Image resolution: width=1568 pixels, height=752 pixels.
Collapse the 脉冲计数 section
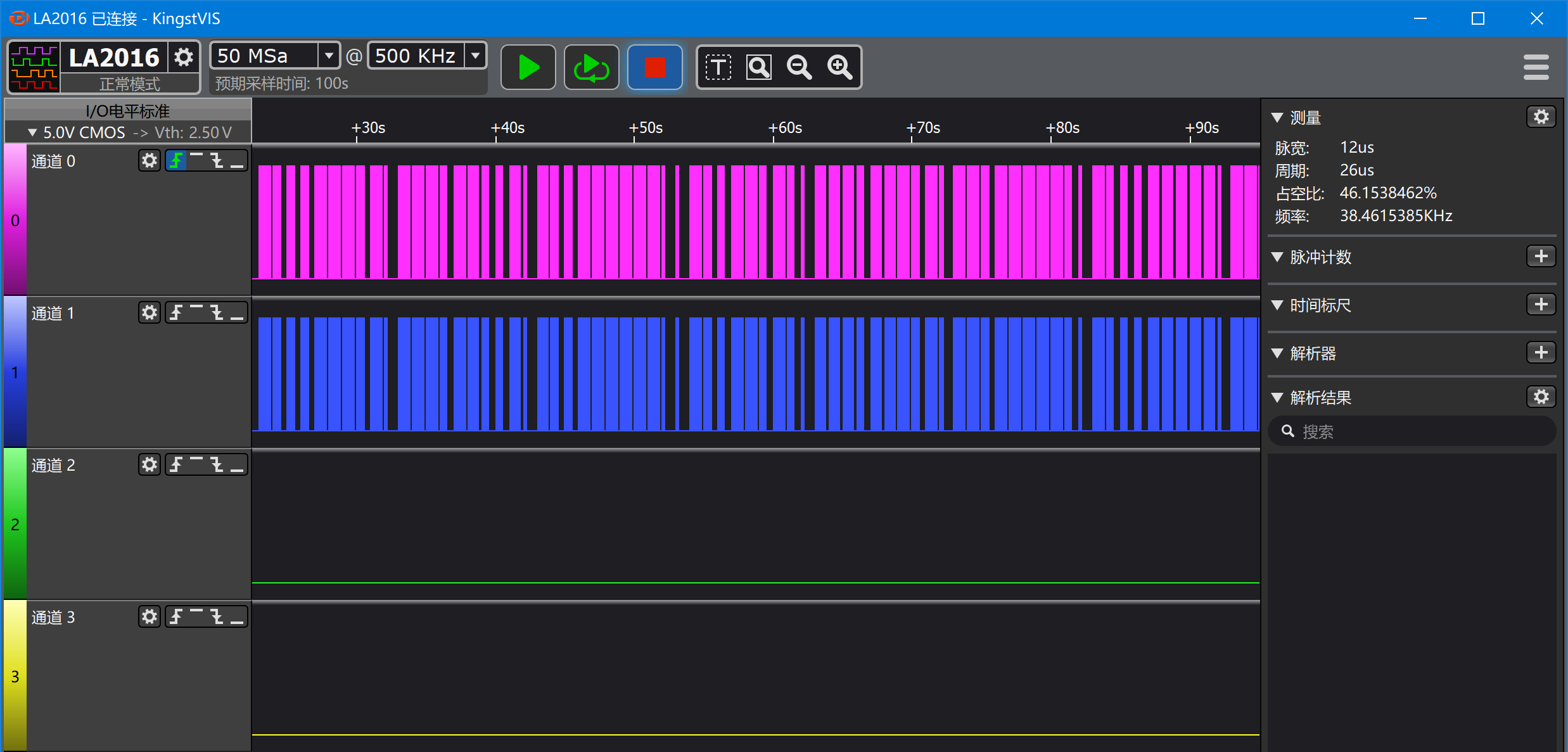point(1277,257)
